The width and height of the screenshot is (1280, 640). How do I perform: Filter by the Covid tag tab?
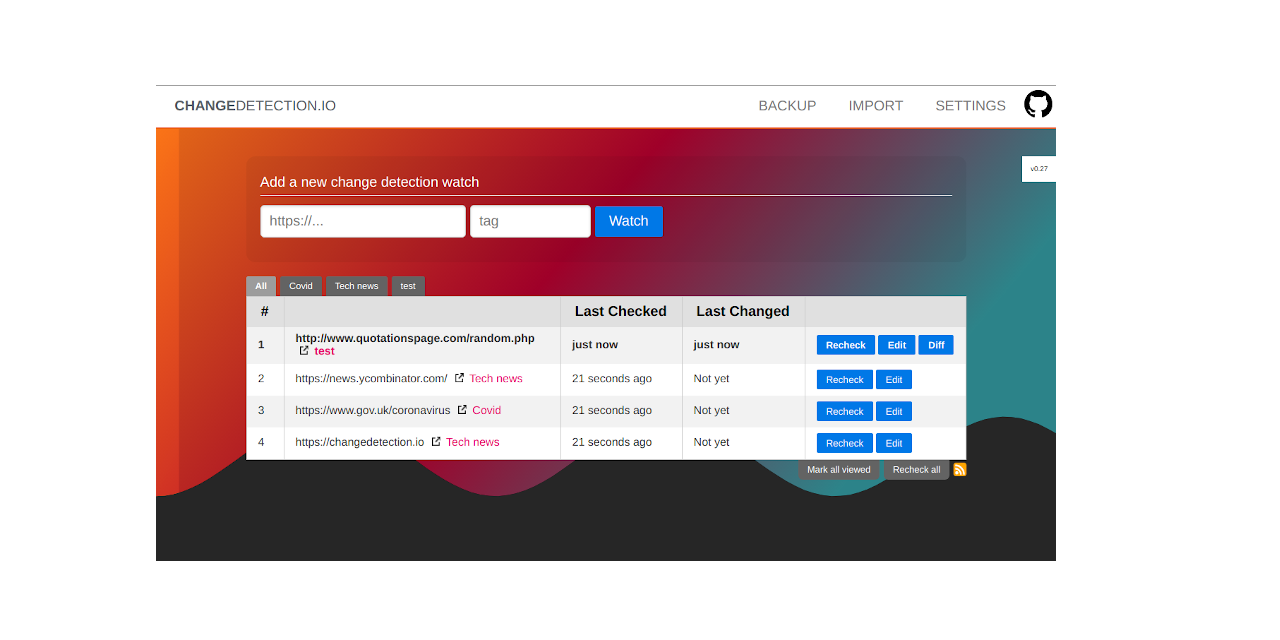pos(301,286)
